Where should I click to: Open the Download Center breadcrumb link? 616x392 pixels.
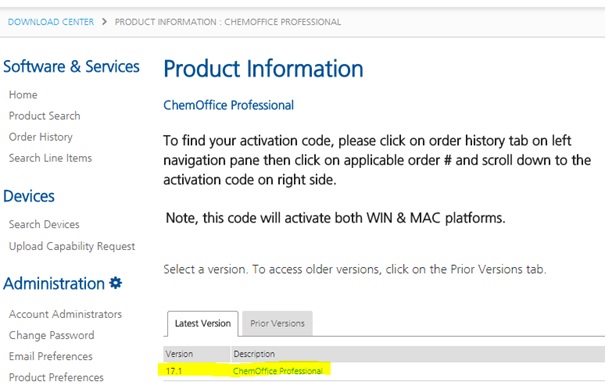51,22
